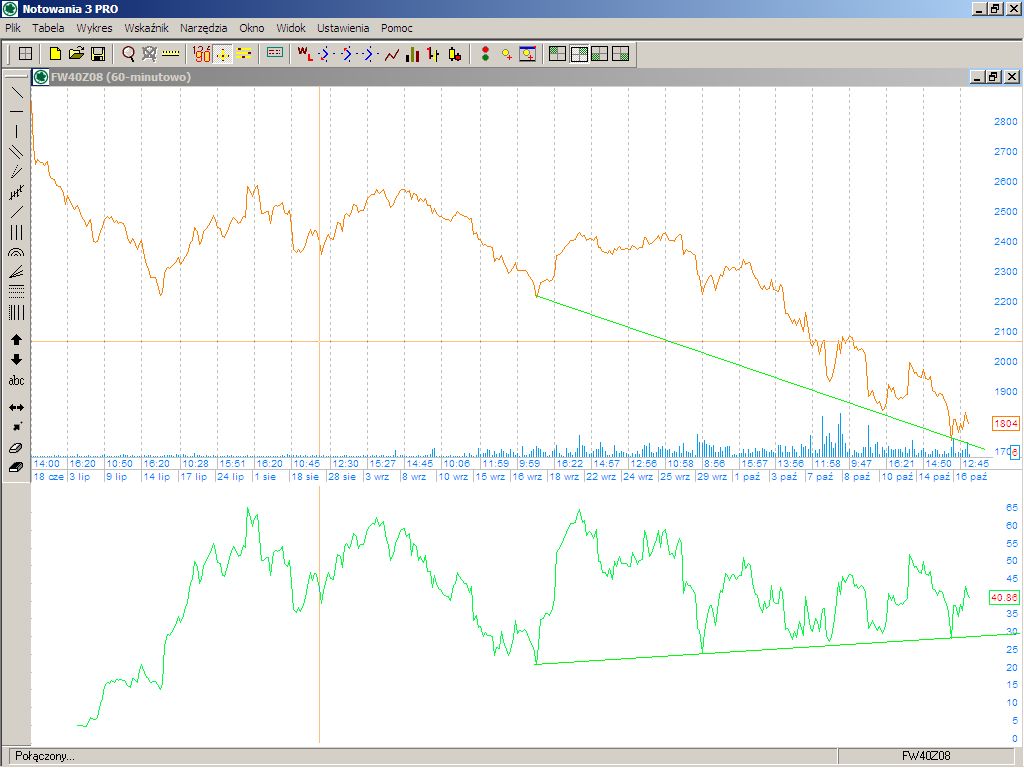This screenshot has height=768, width=1024.
Task: Select the solid fan lines tool
Action: pos(16,272)
